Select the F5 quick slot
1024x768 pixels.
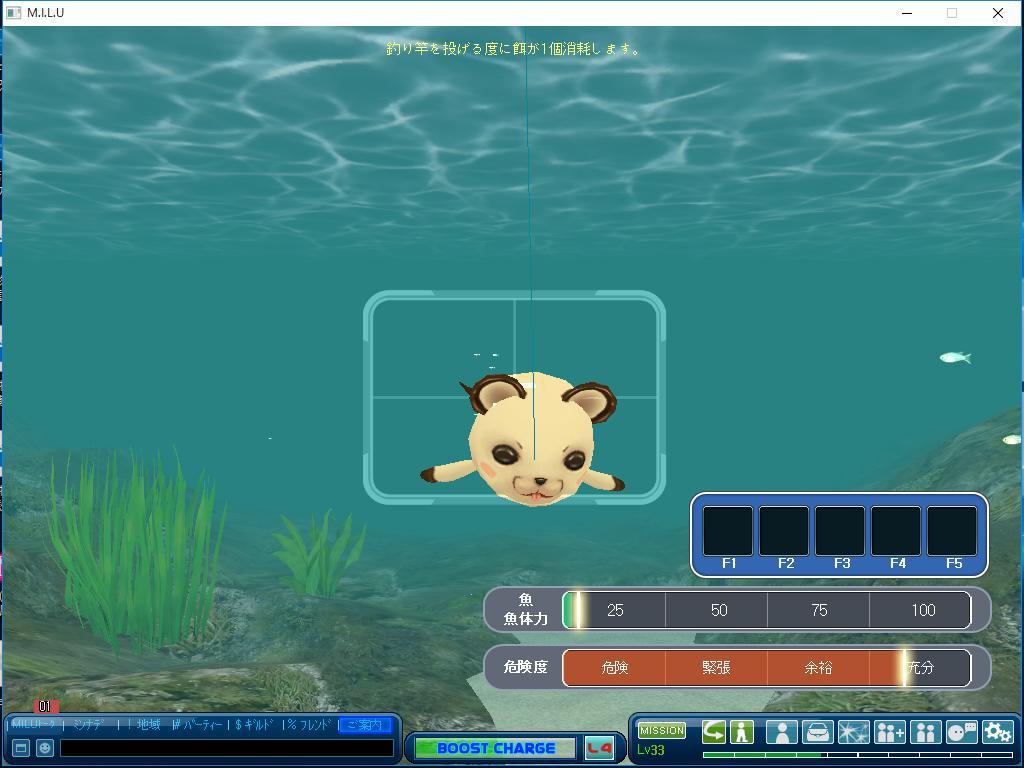(952, 531)
